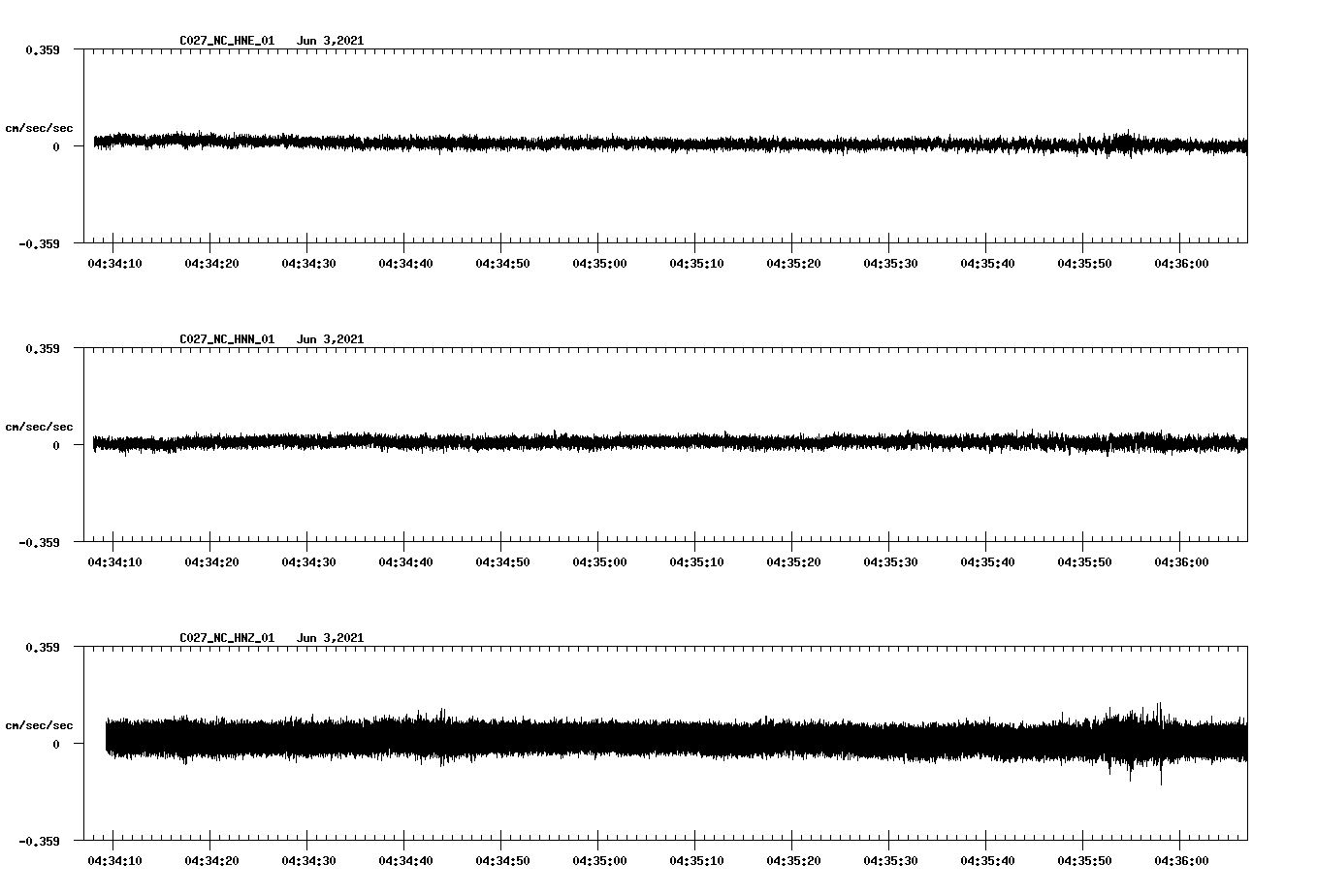
Task: Click 04:34:10 time label under HNE plot
Action: click(114, 264)
